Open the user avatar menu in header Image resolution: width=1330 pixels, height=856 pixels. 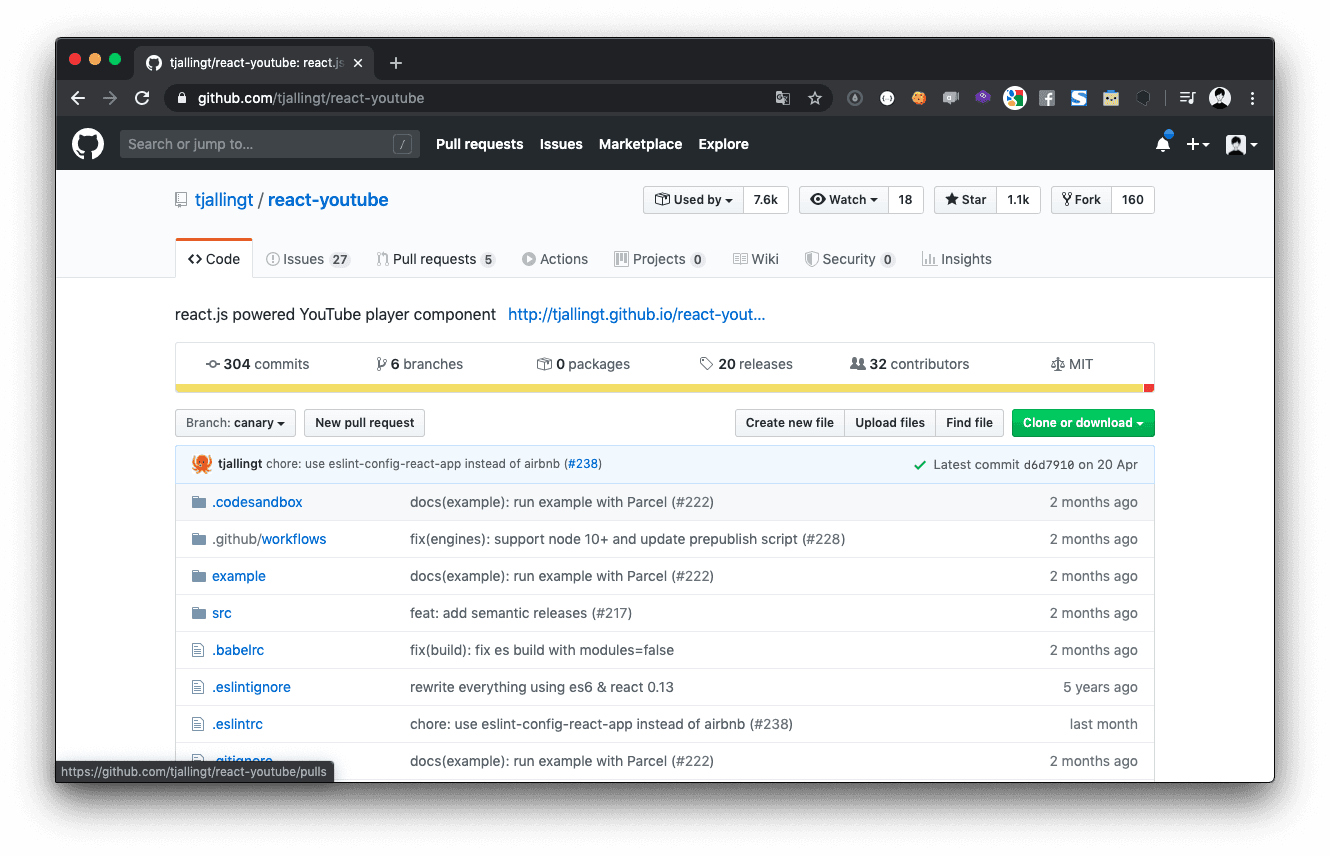coord(1241,144)
